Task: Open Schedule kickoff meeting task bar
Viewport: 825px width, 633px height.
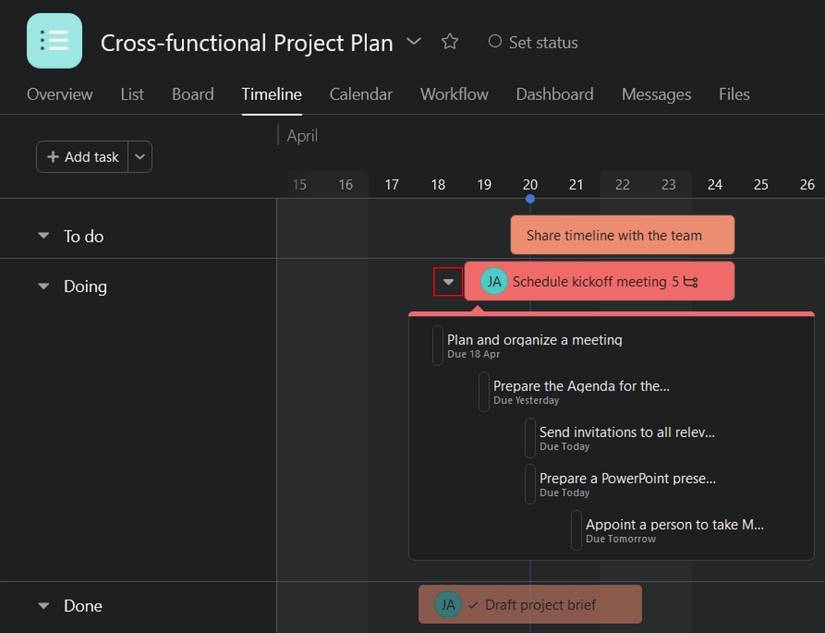Action: point(599,282)
